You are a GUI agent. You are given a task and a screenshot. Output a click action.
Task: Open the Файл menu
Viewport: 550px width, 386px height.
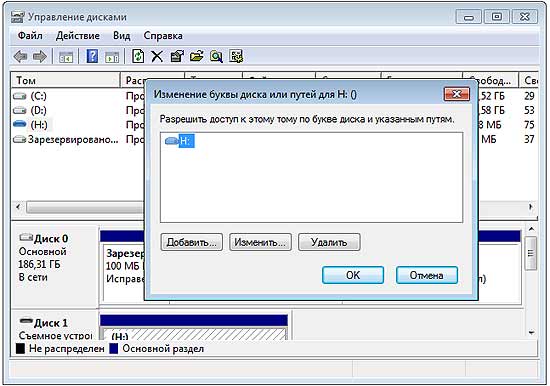tap(30, 36)
